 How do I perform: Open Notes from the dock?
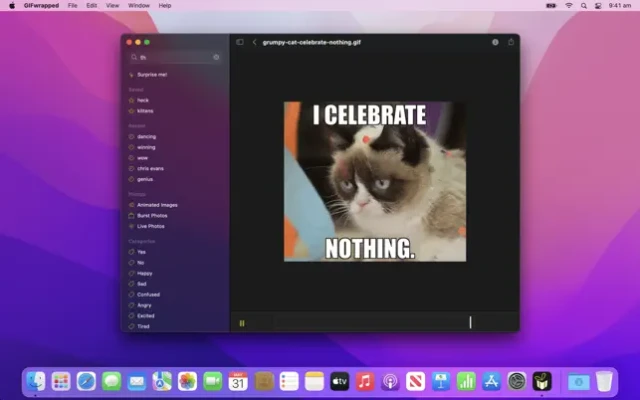click(314, 382)
